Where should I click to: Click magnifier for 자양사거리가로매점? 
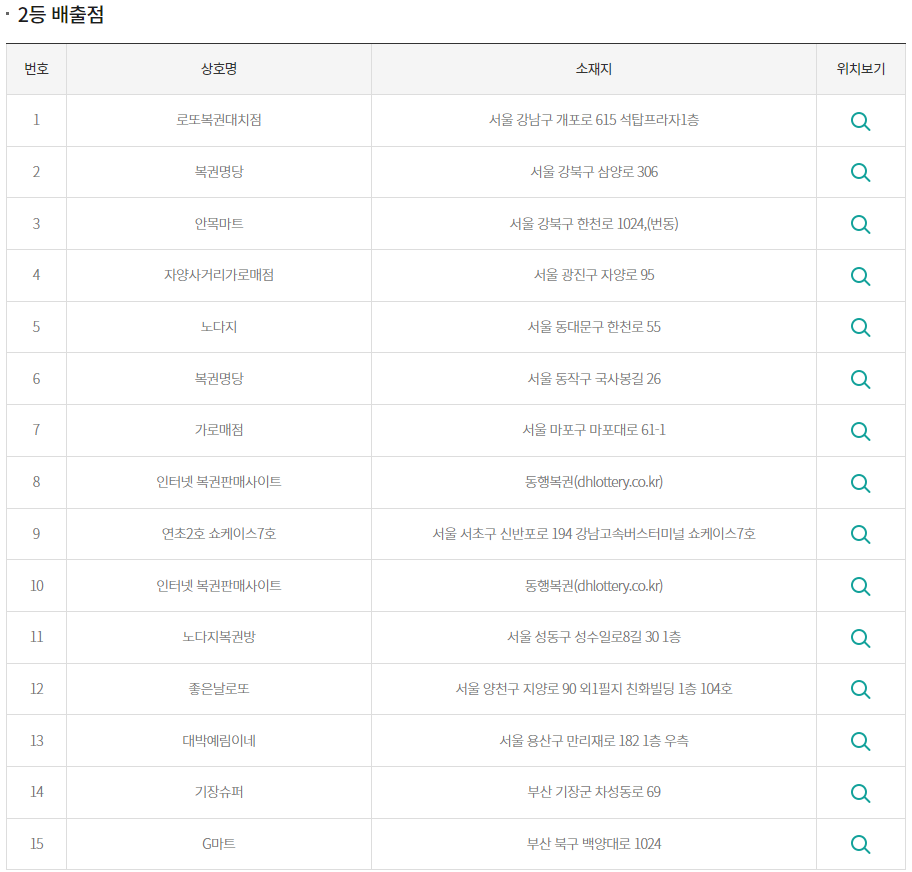[860, 276]
